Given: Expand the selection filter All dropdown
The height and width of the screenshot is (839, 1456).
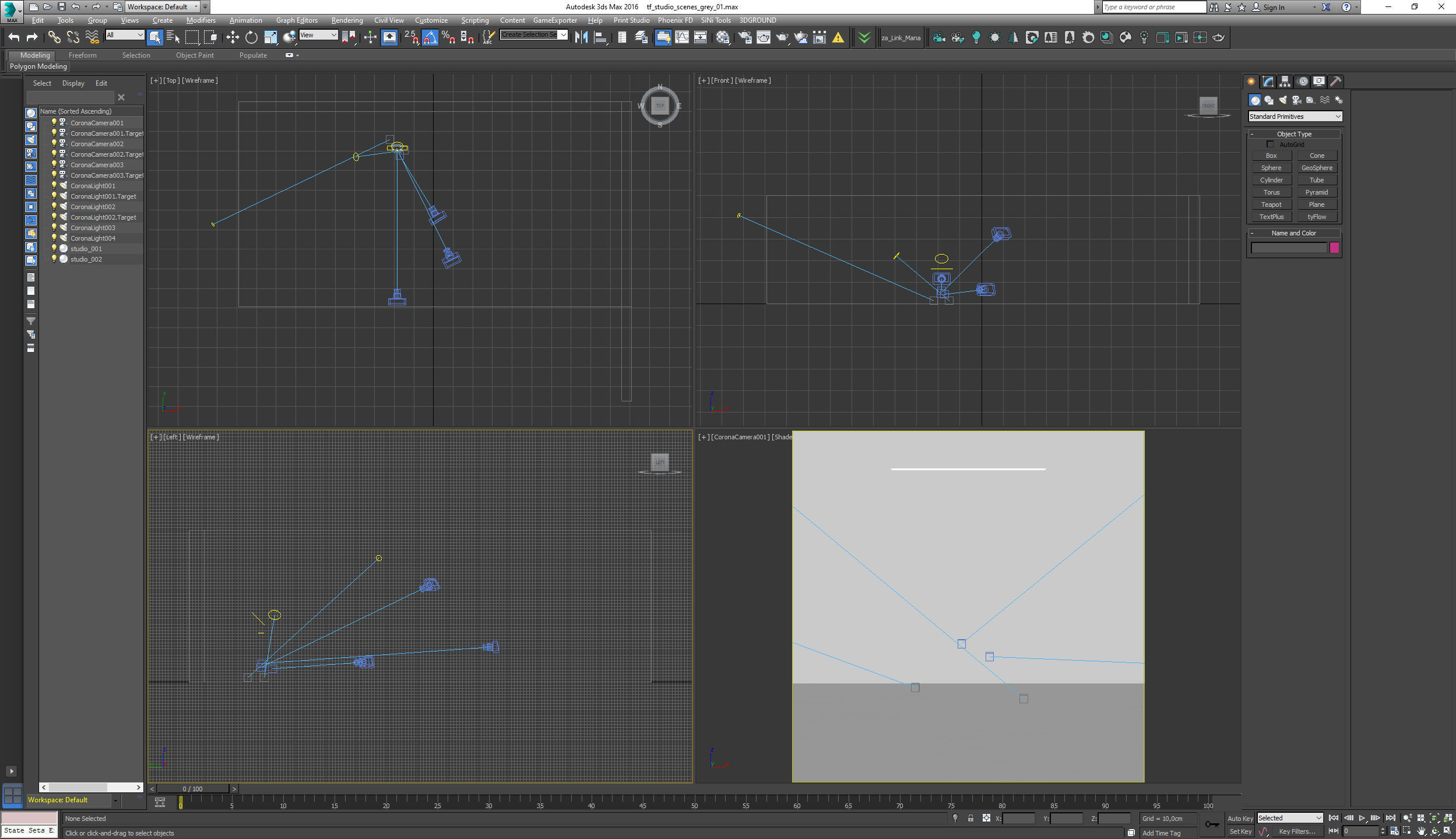Looking at the screenshot, I should [x=125, y=36].
